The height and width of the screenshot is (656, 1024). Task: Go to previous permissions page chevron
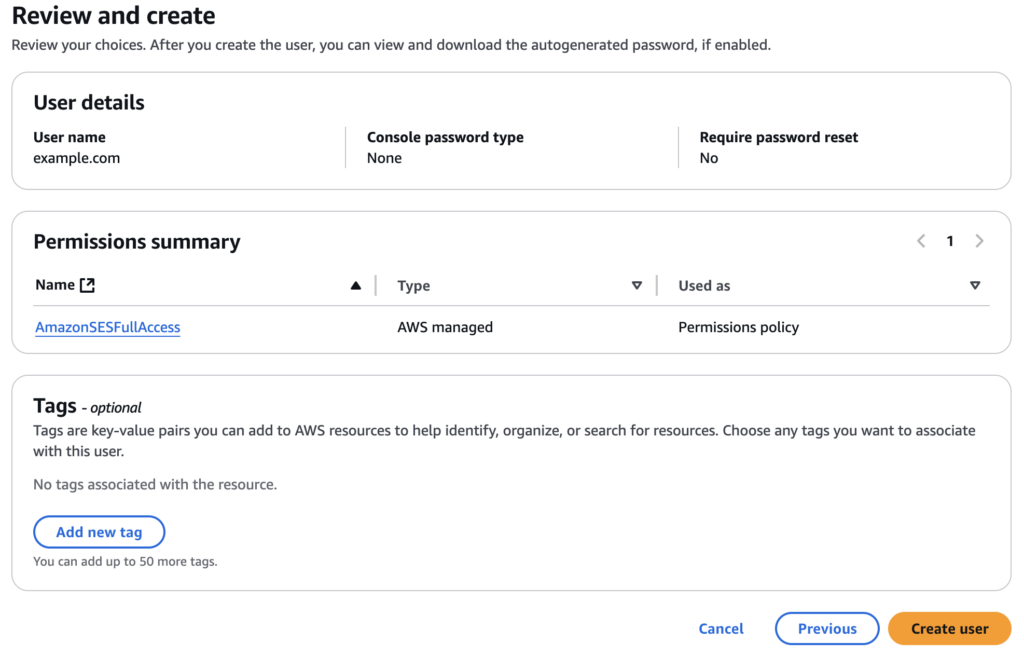[921, 241]
